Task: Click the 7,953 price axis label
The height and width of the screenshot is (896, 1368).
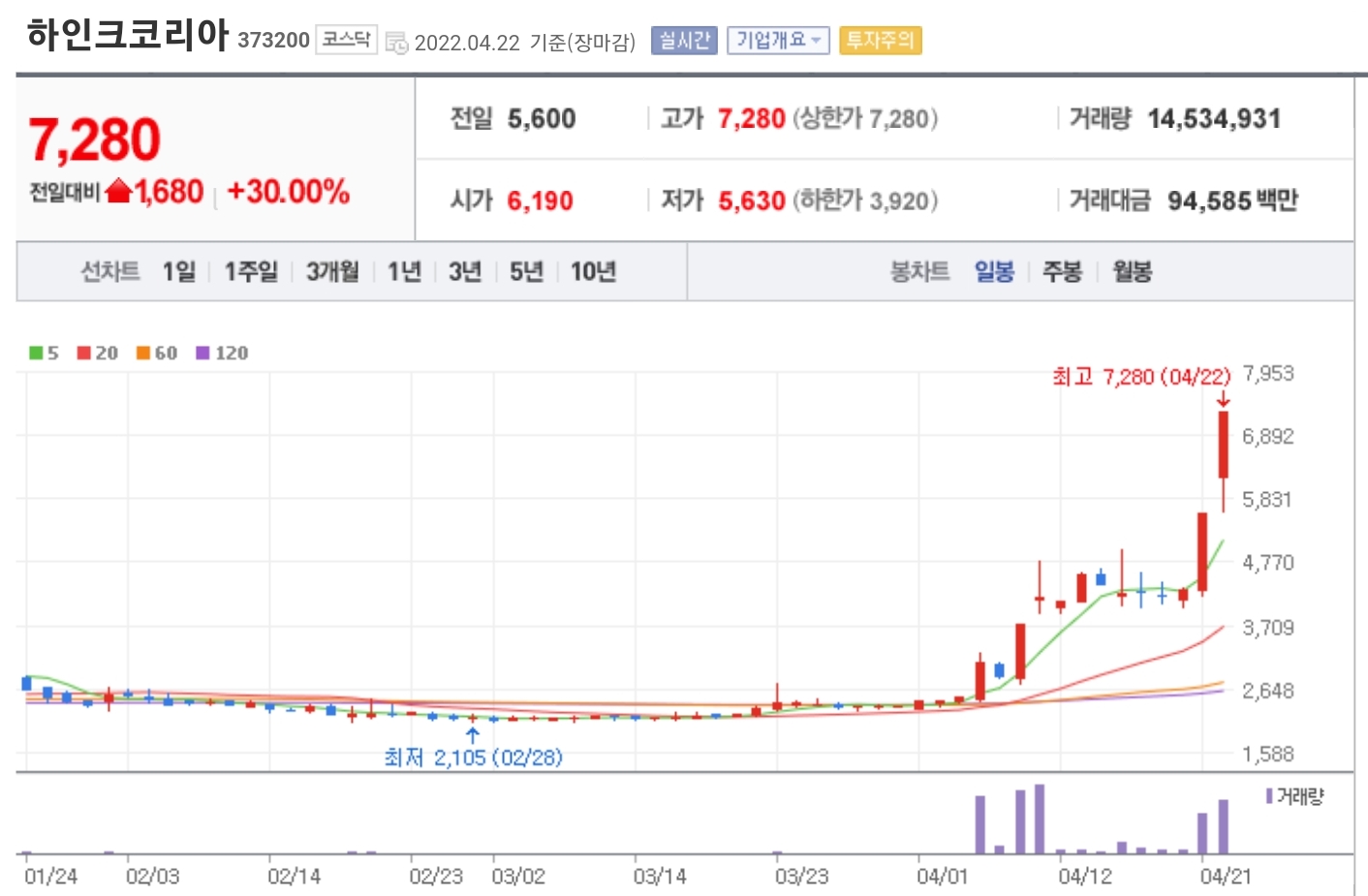Action: click(1268, 374)
